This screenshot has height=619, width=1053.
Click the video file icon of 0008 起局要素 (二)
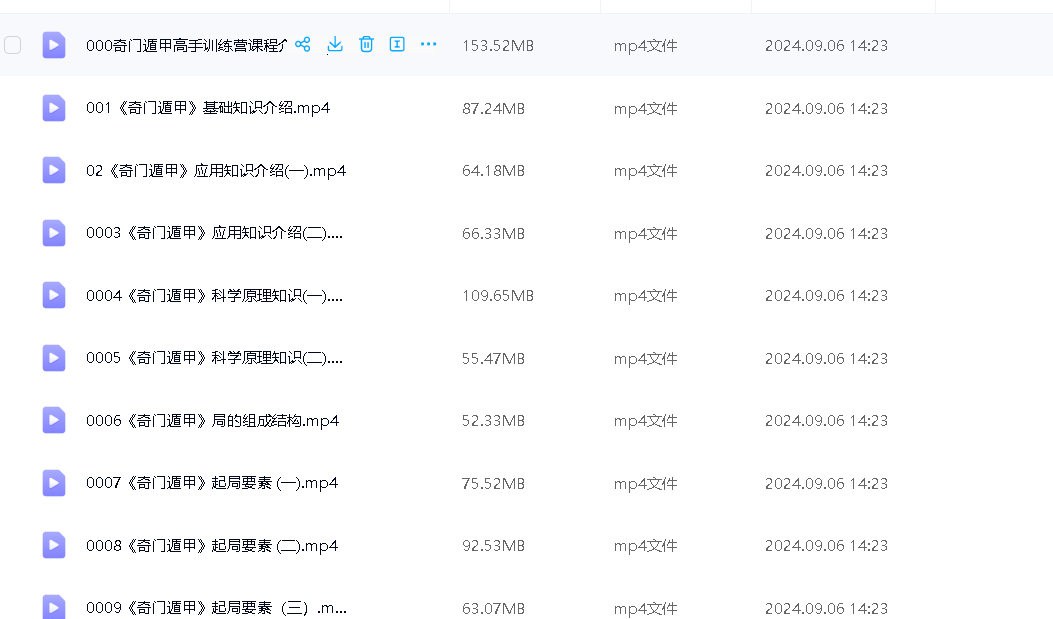click(54, 545)
